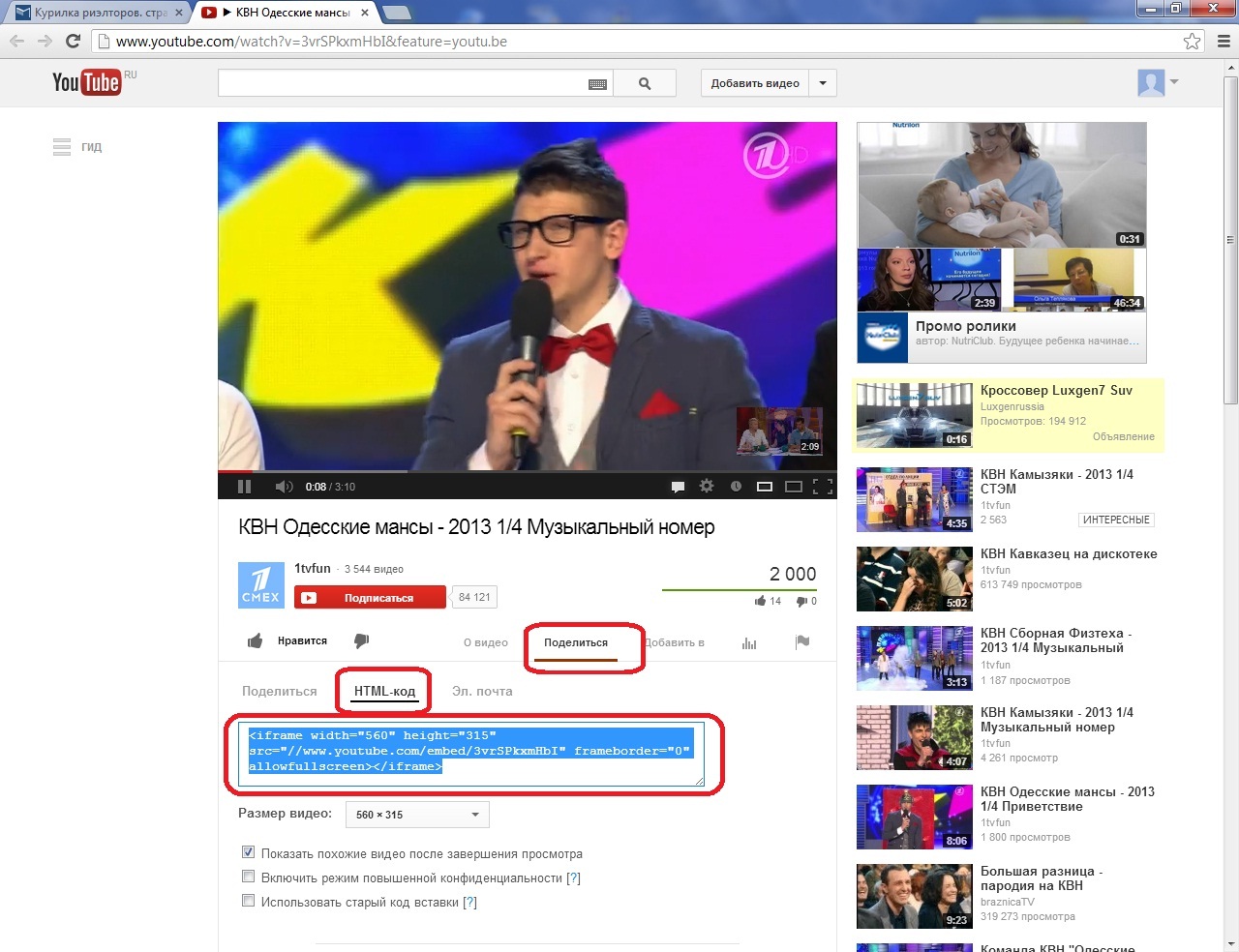Image resolution: width=1239 pixels, height=952 pixels.
Task: Click the iframe embed code text box
Action: tap(472, 755)
